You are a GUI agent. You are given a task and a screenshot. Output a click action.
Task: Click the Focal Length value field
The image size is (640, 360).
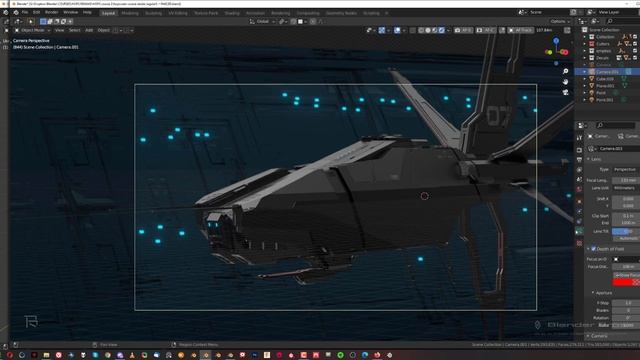pyautogui.click(x=625, y=180)
